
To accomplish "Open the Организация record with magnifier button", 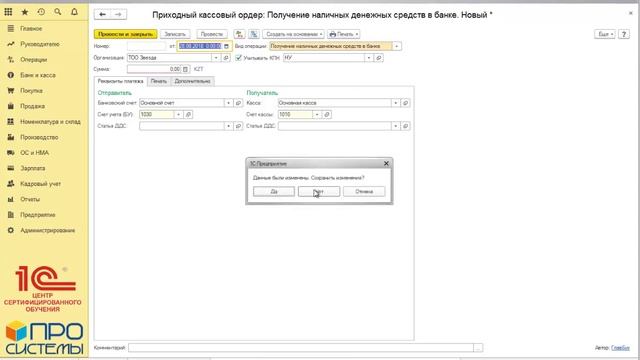I will coord(226,58).
